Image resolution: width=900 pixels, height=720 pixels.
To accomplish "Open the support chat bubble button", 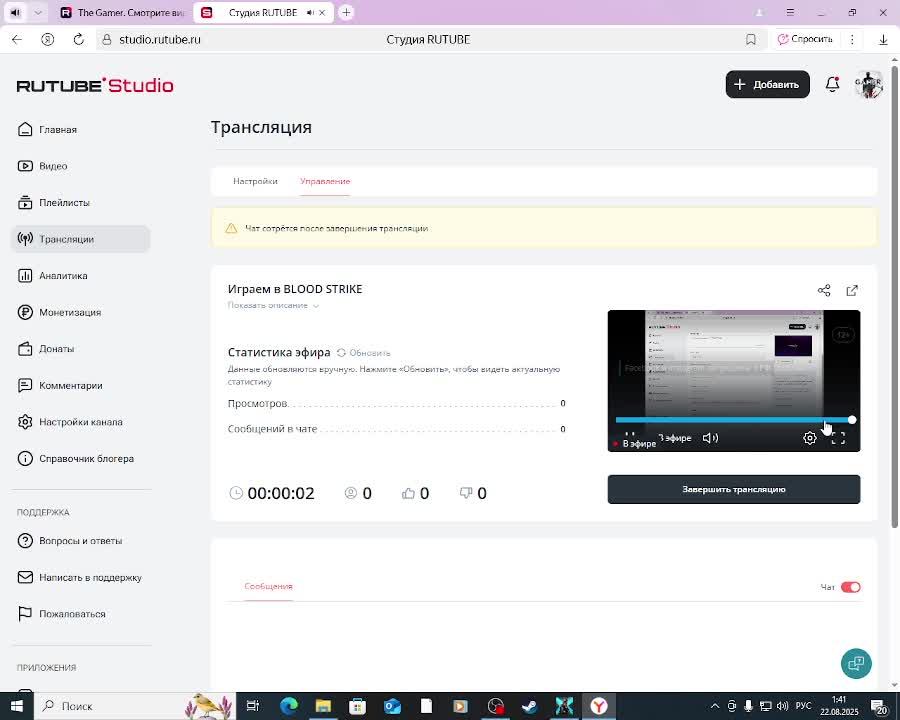I will [x=856, y=664].
